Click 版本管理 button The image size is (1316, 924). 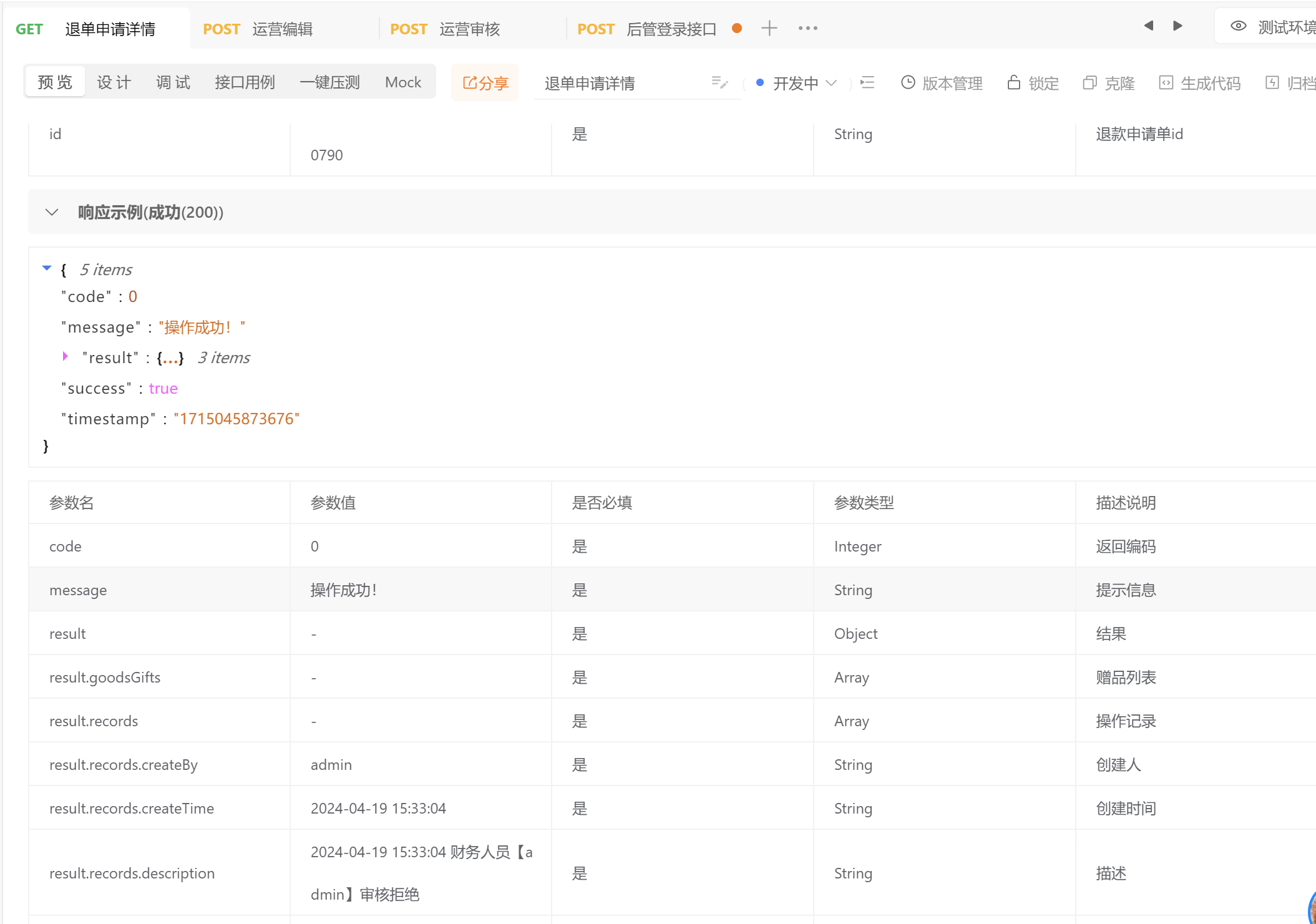click(942, 82)
